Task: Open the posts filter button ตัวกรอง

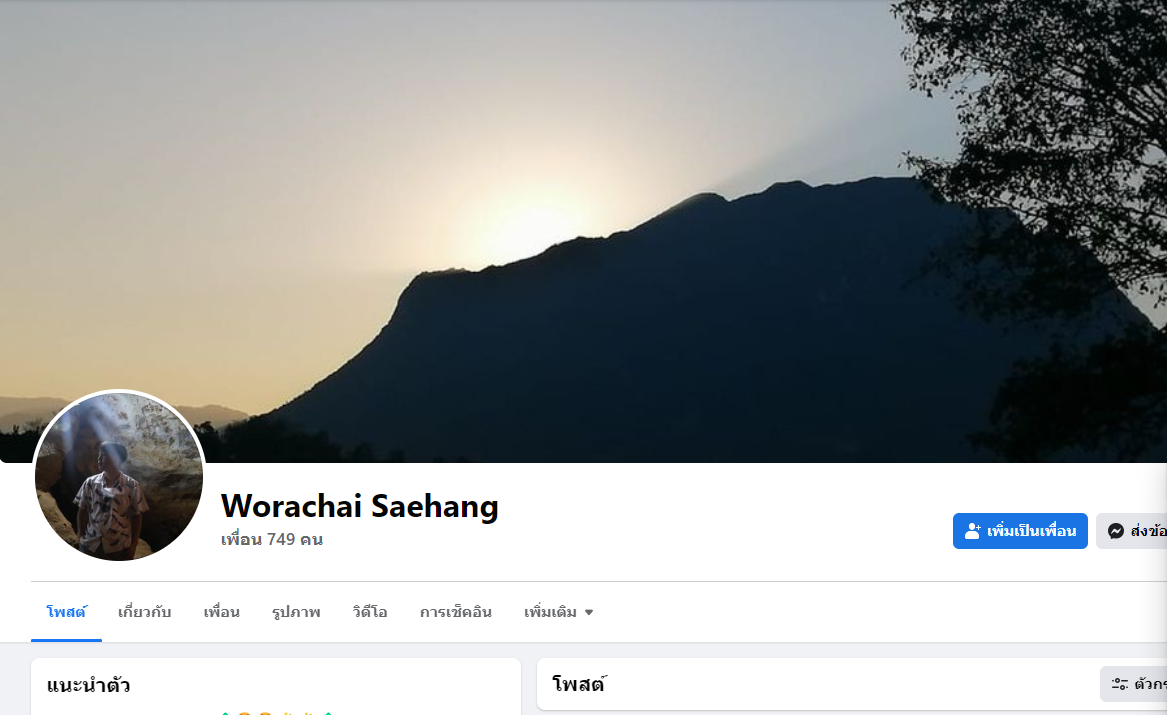Action: tap(1134, 684)
